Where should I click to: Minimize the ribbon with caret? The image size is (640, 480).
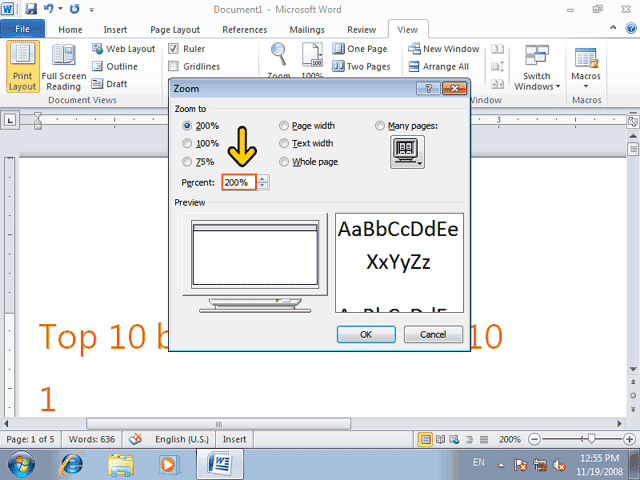(613, 28)
